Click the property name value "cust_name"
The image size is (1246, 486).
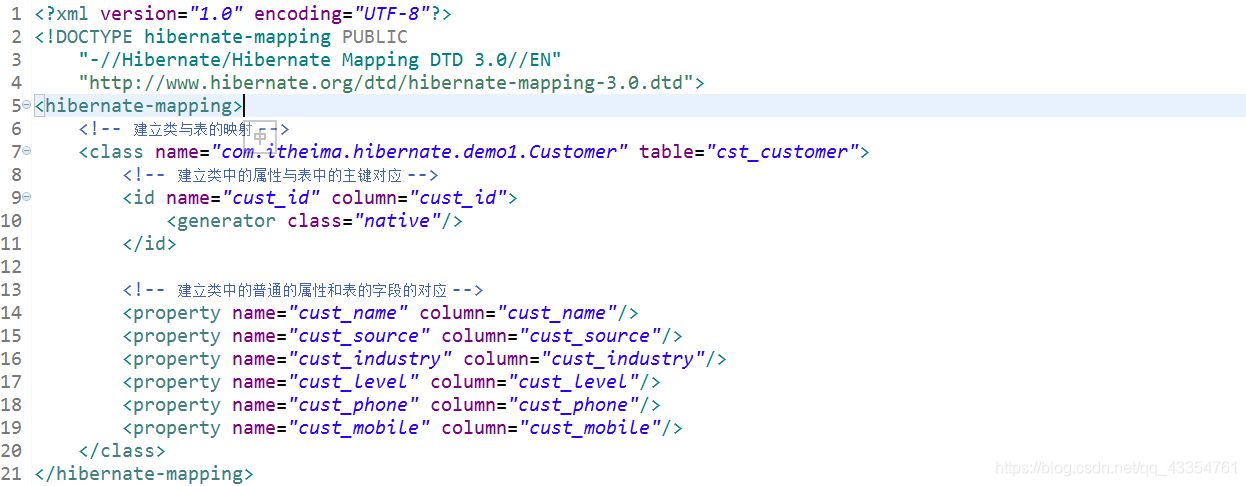(347, 313)
